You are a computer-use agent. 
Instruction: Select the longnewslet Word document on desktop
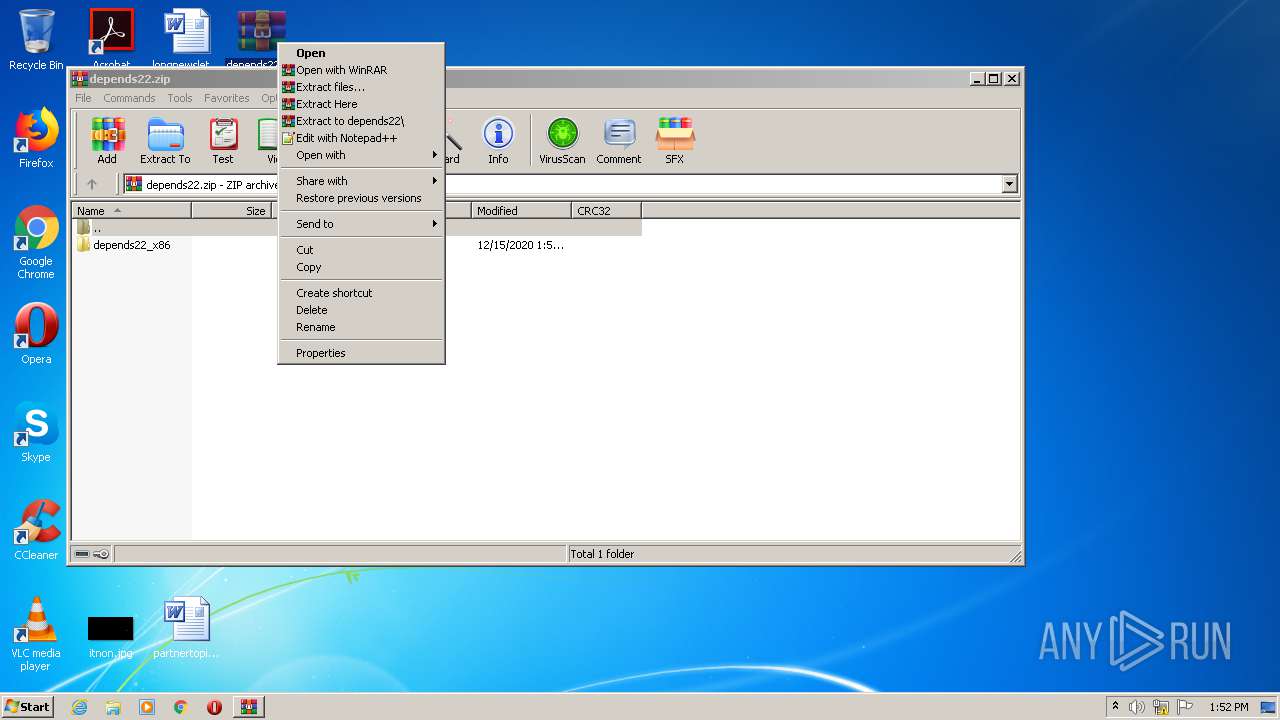186,36
